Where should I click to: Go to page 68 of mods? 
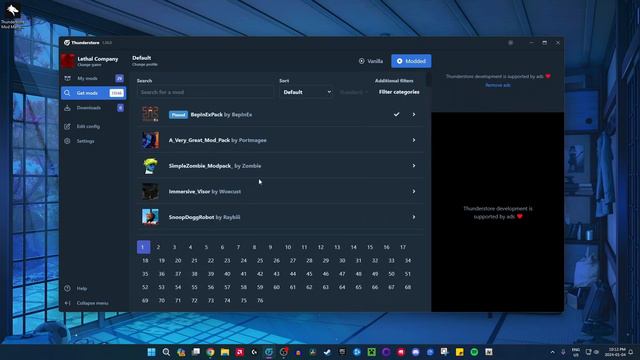[408, 287]
